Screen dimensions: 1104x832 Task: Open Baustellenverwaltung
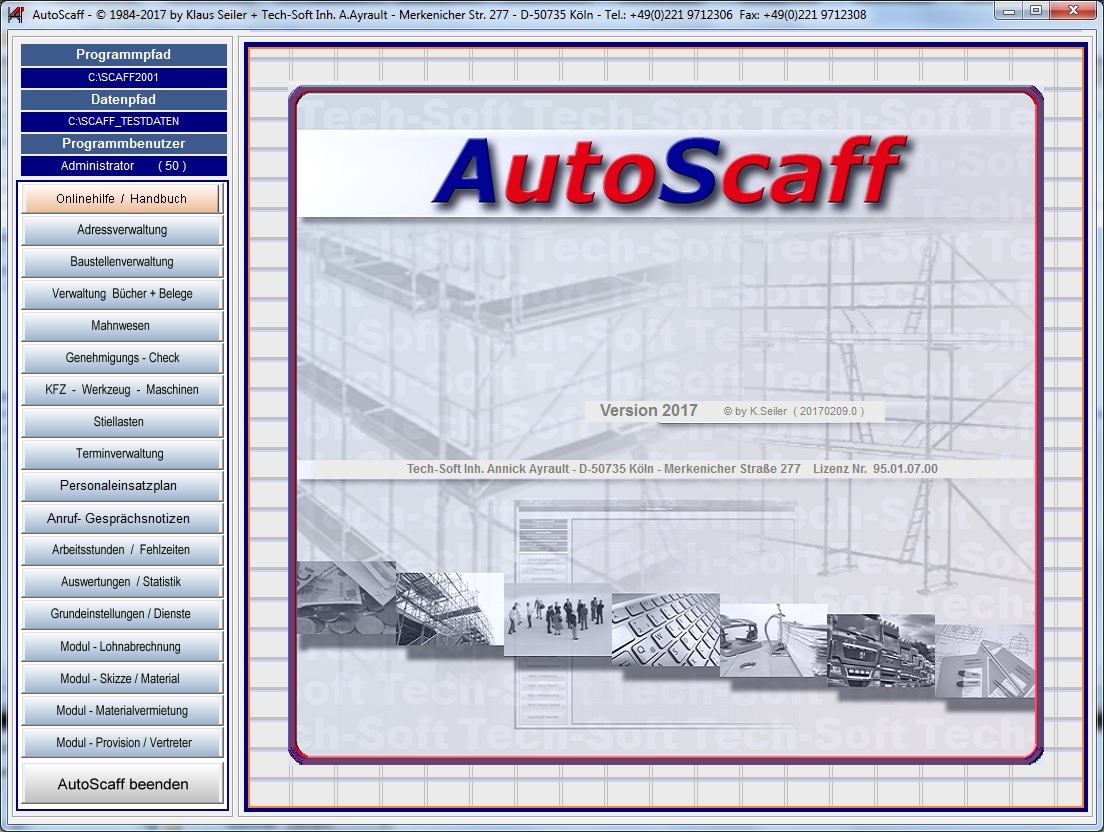[x=122, y=262]
